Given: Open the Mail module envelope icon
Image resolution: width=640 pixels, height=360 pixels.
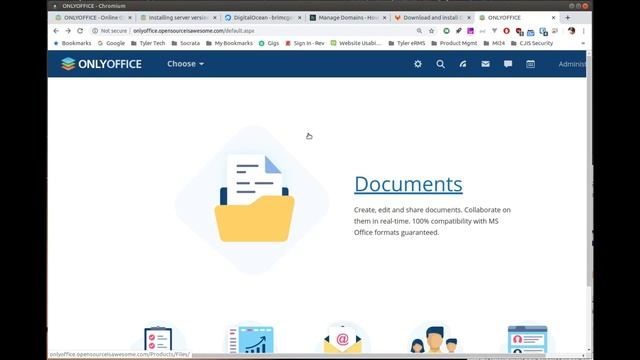Looking at the screenshot, I should (x=342, y=339).
